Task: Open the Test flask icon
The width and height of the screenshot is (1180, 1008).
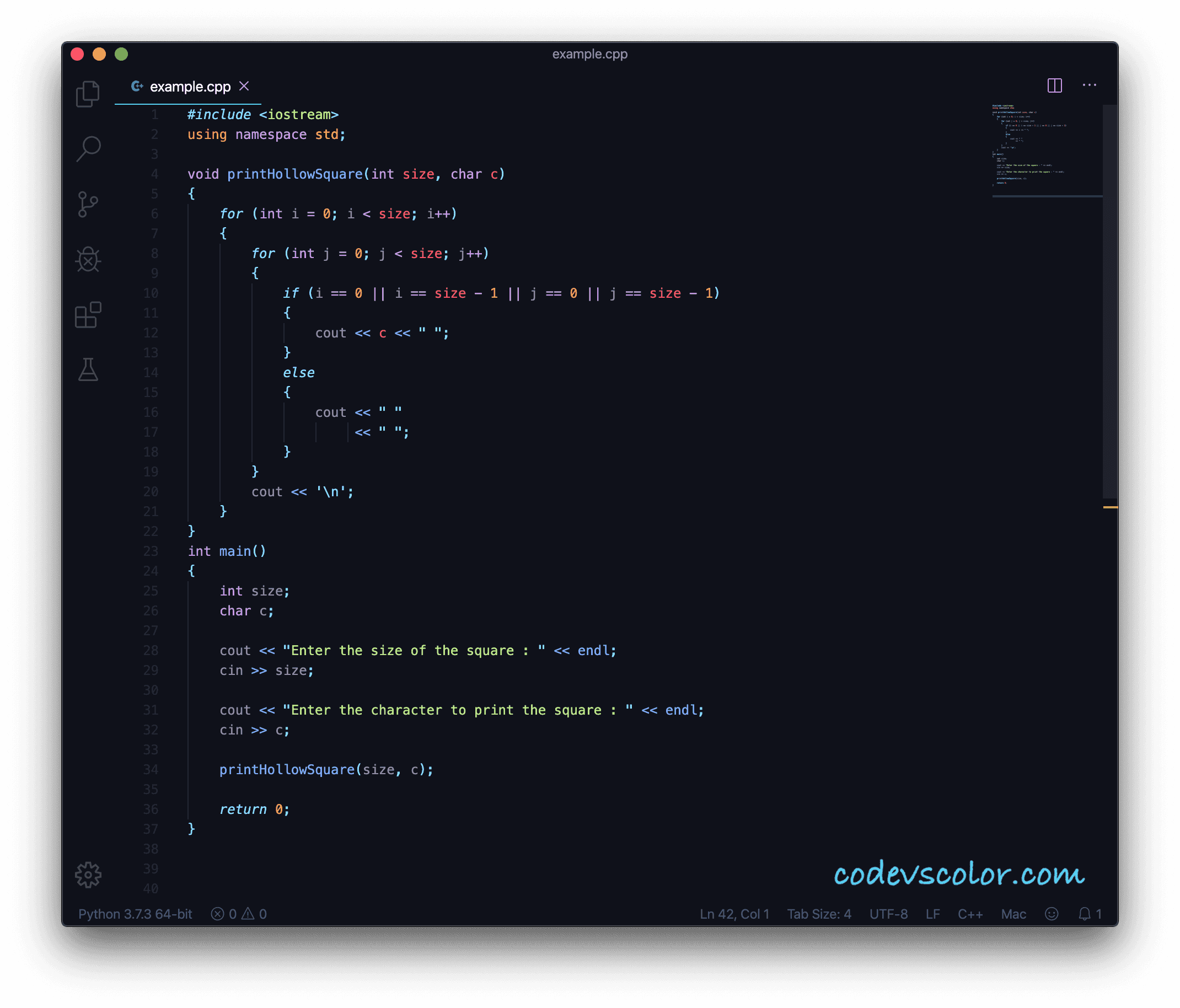Action: pyautogui.click(x=88, y=370)
